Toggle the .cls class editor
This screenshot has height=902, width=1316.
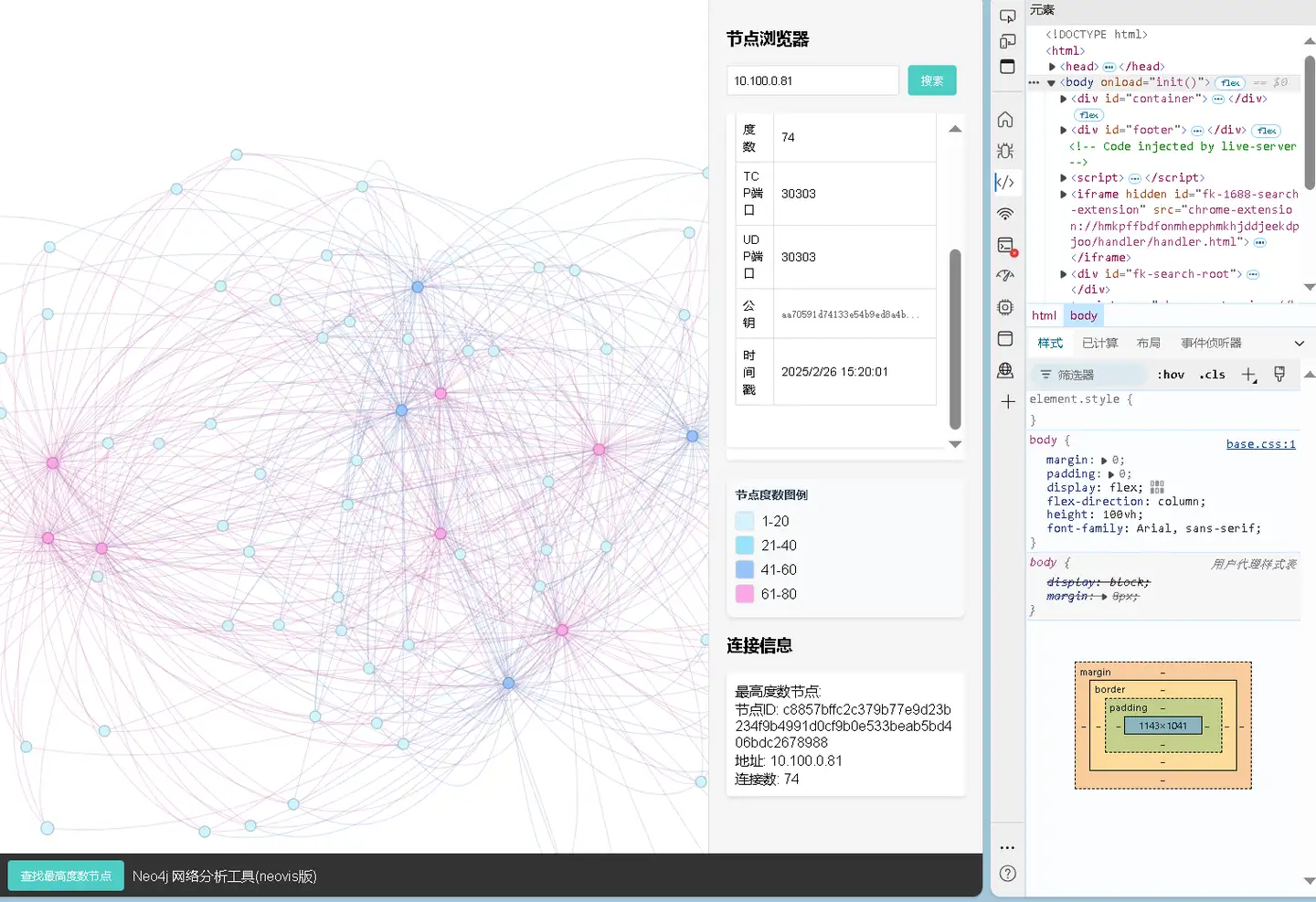(1212, 375)
